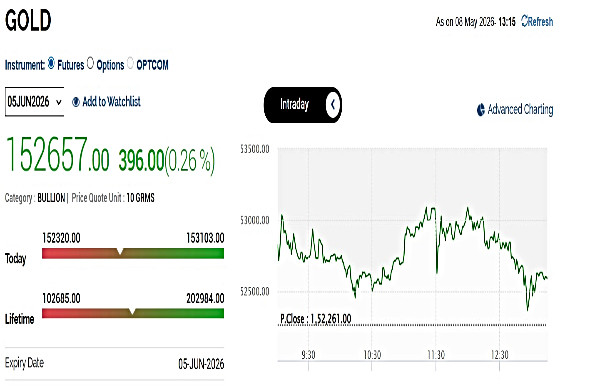
Task: Select the Options radio button
Action: [90, 63]
